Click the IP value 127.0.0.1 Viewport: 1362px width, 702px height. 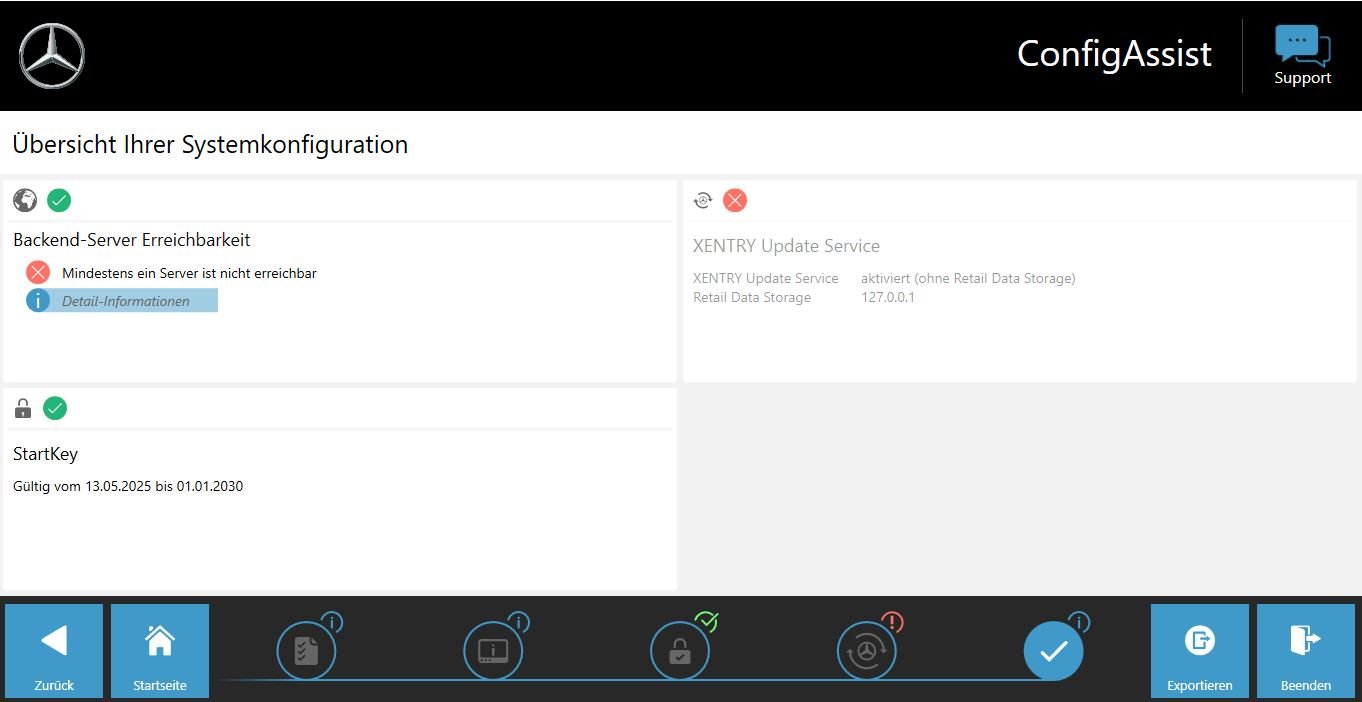pyautogui.click(x=888, y=297)
